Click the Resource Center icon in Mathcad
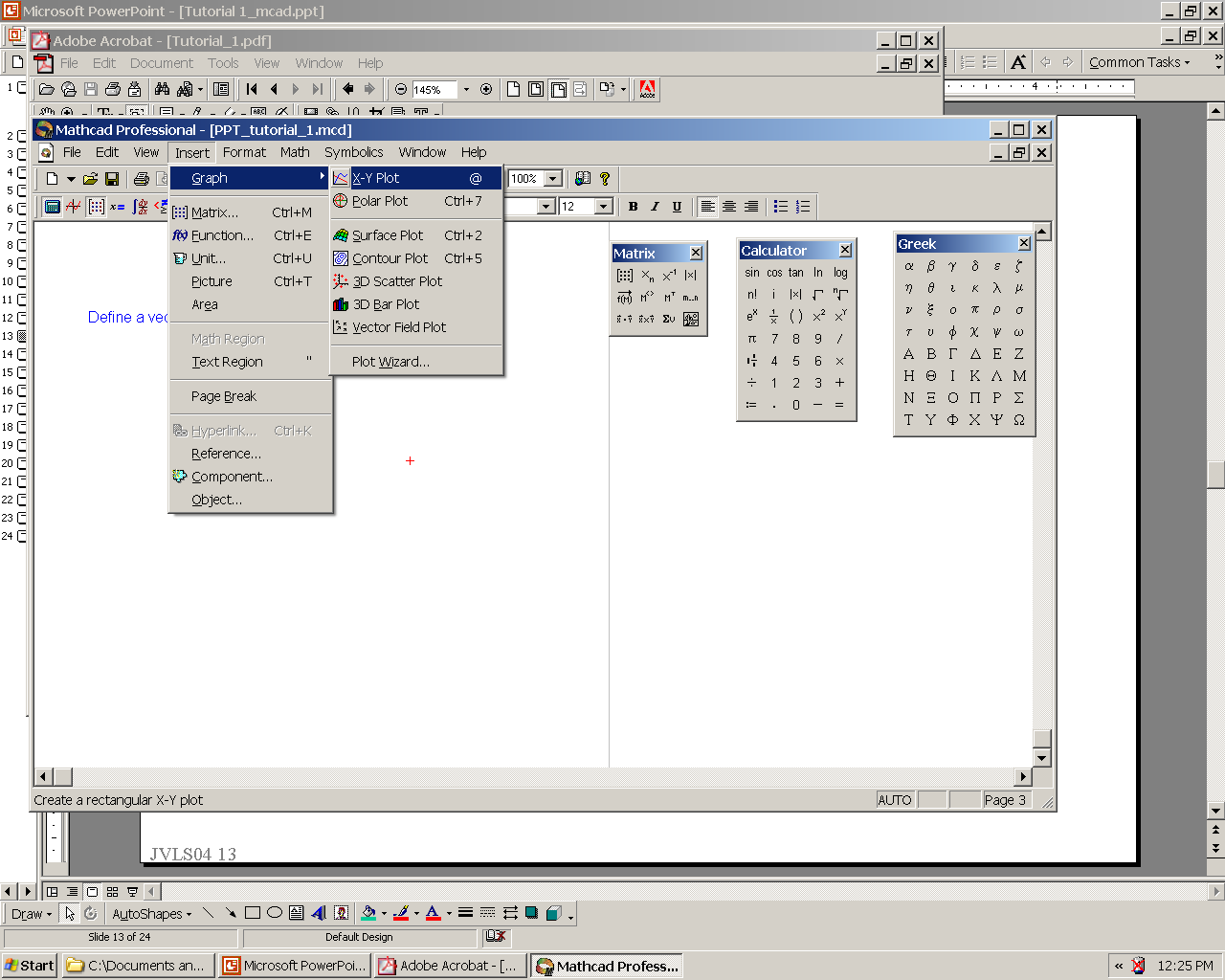1225x980 pixels. (x=582, y=179)
